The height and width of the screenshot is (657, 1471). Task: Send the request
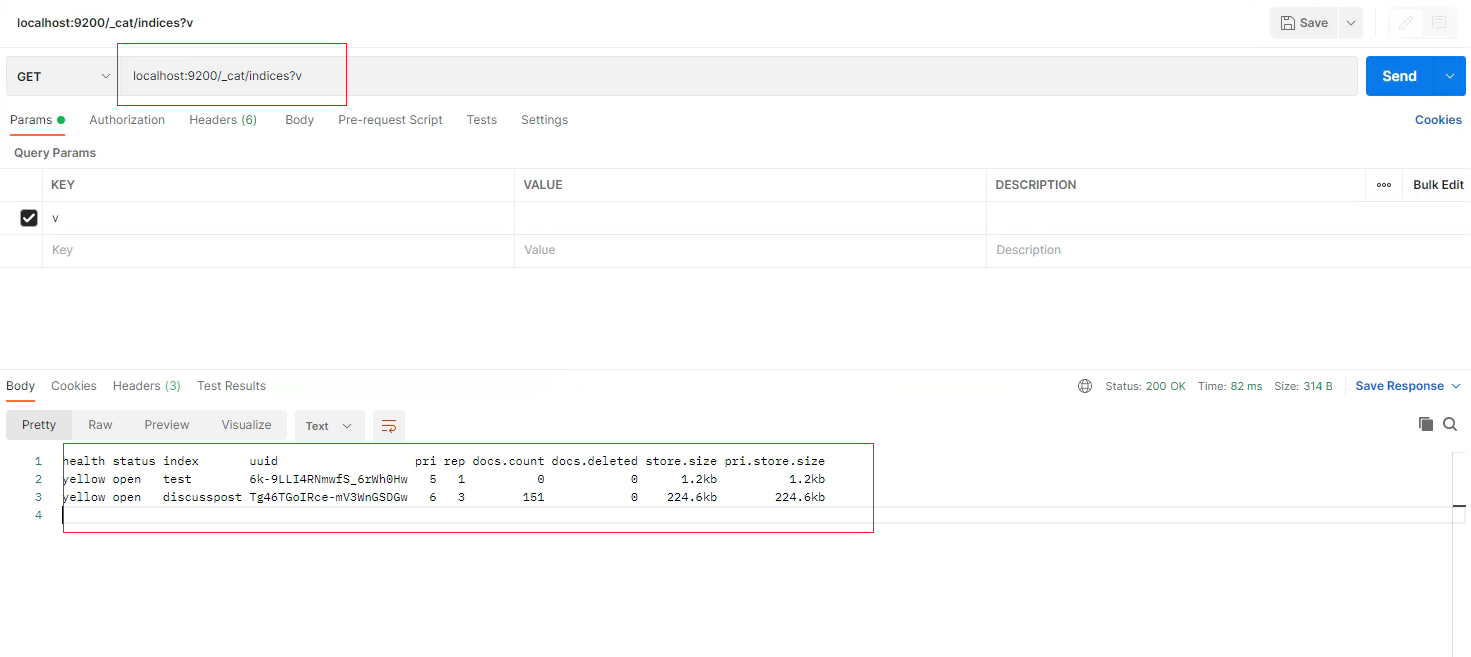tap(1399, 76)
